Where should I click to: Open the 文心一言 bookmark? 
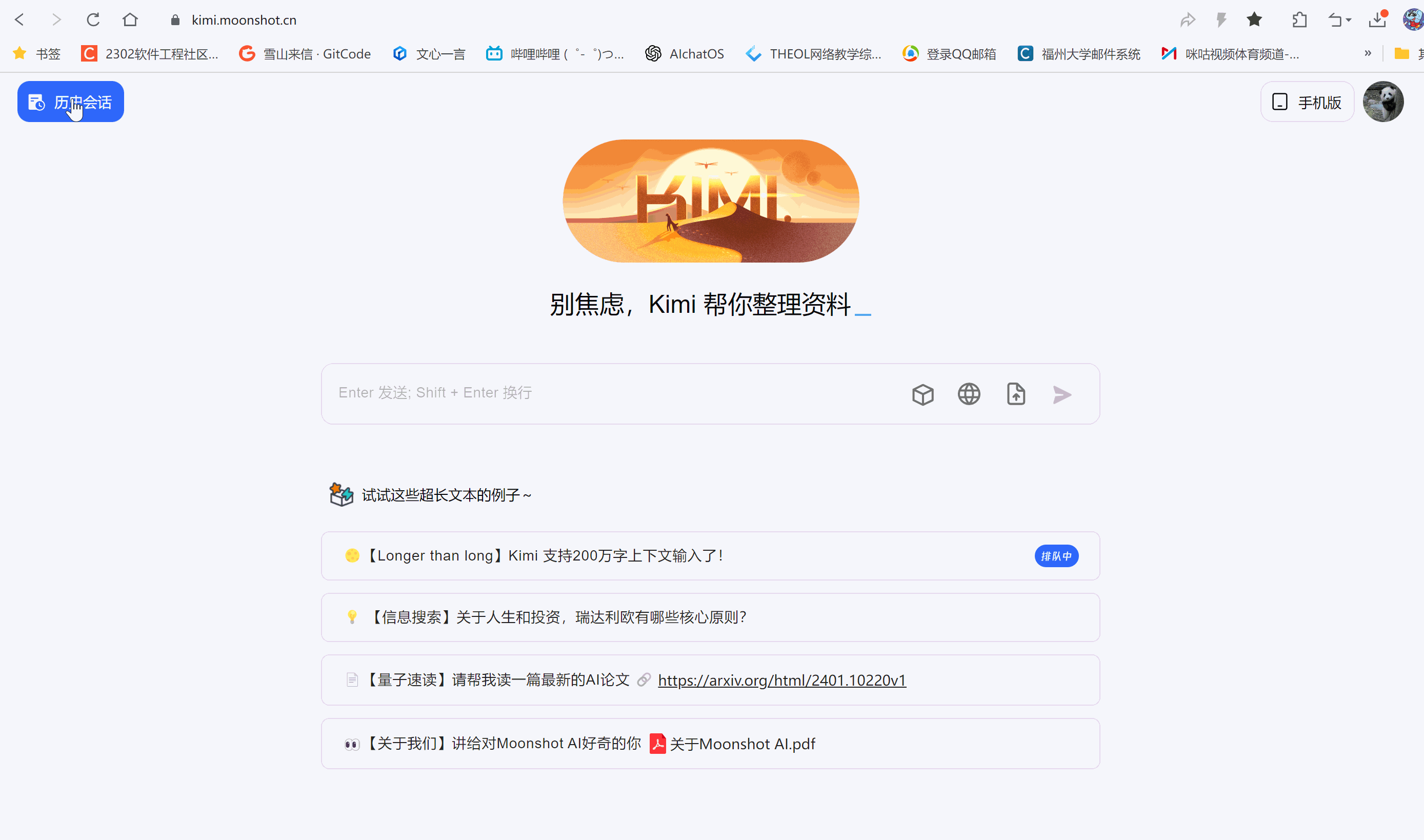pos(429,54)
